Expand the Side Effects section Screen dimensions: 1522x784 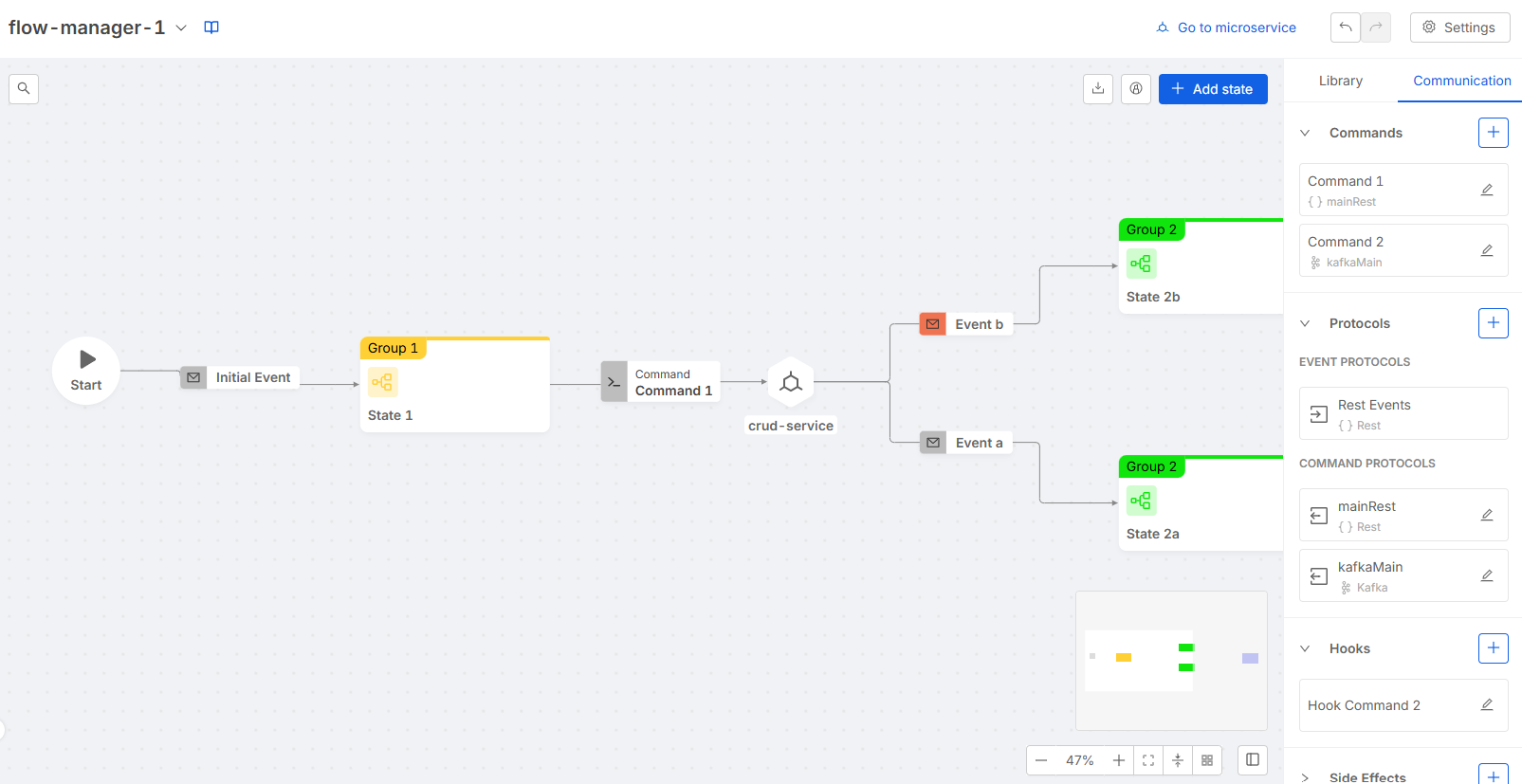point(1305,777)
